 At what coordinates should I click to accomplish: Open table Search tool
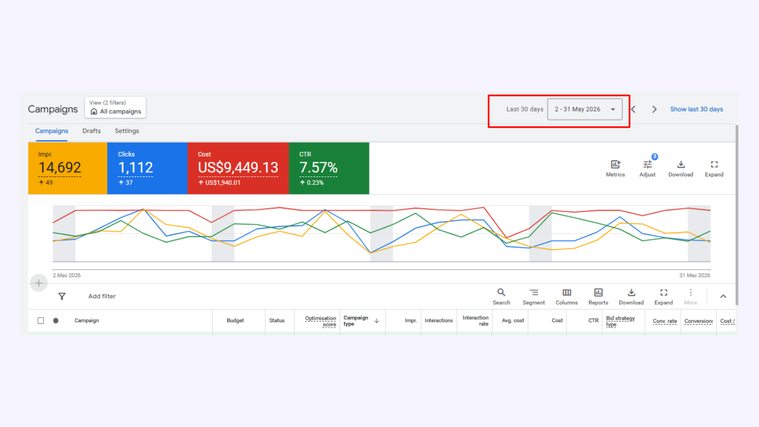[x=501, y=296]
